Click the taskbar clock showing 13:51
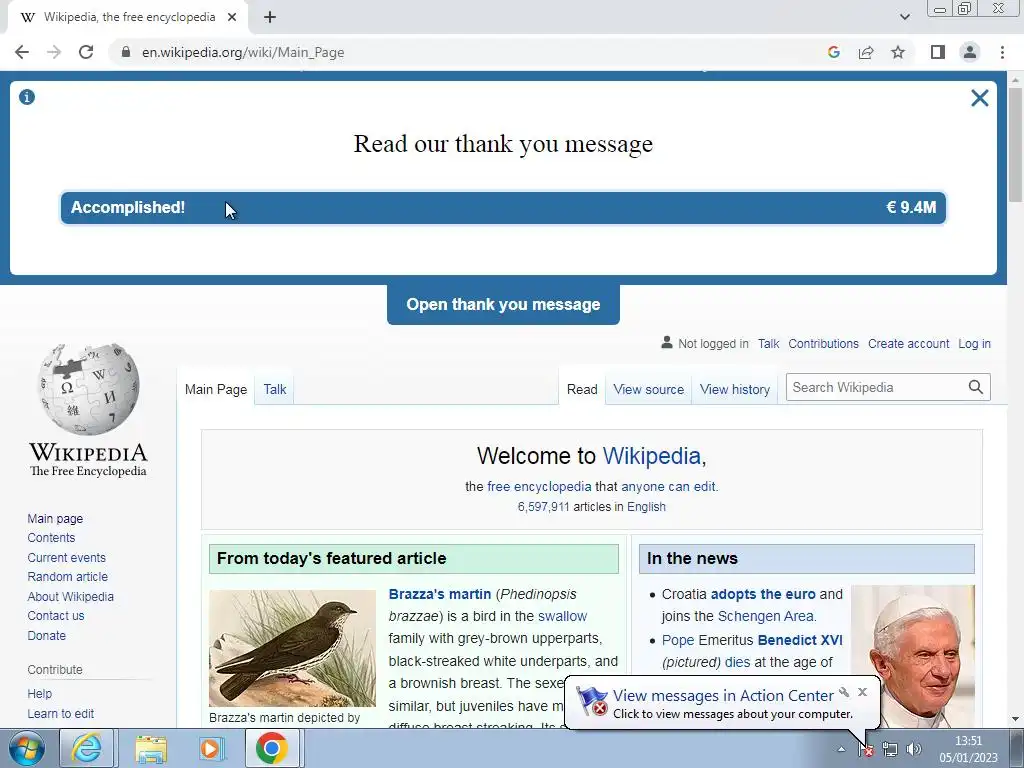This screenshot has height=768, width=1024. point(968,749)
